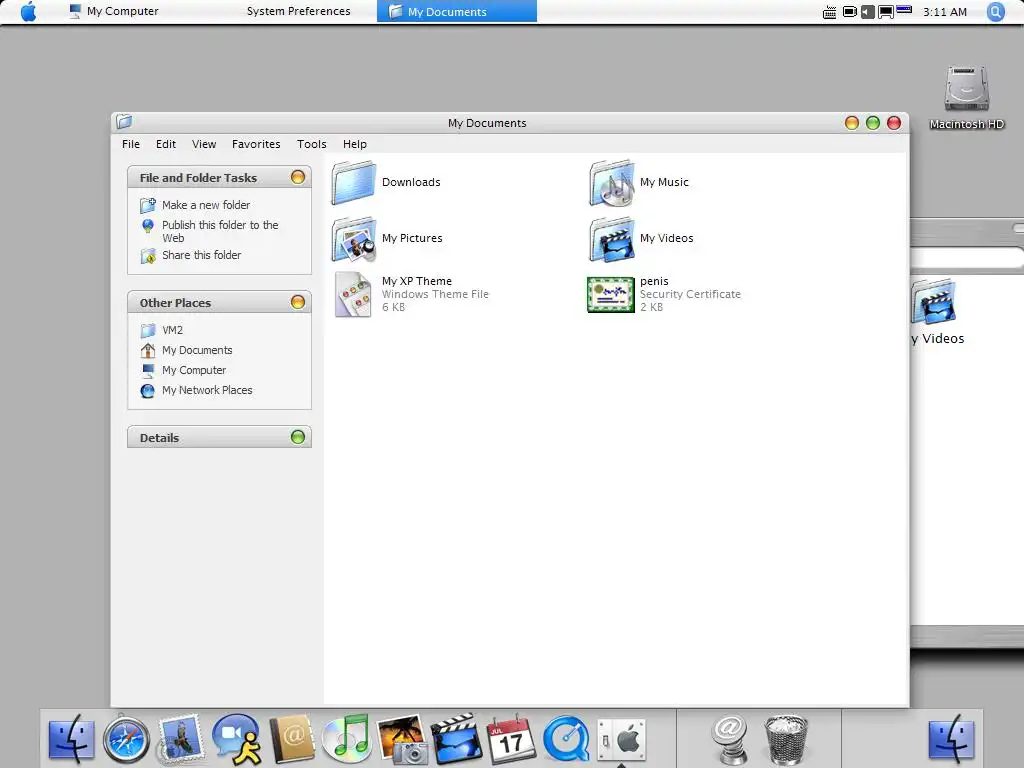Open Address Book in the dock
Screen dimensions: 1024x768
(x=291, y=739)
